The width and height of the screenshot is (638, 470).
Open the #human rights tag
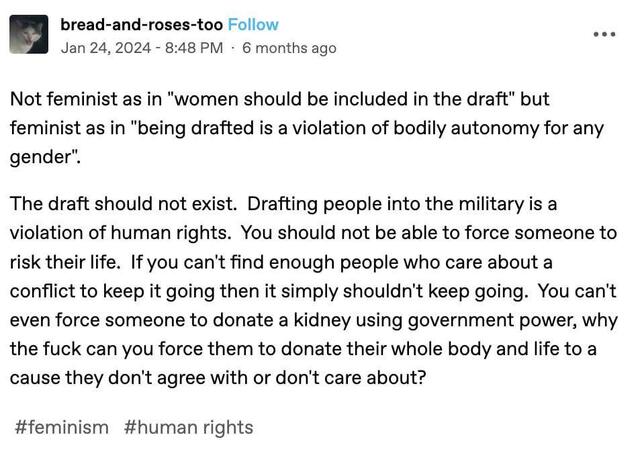click(x=189, y=427)
